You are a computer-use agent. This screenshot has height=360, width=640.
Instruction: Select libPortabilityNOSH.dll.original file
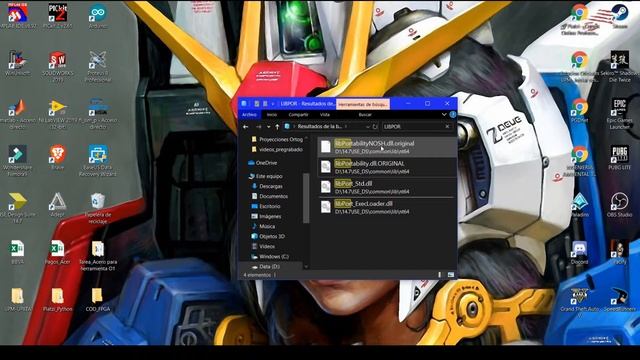387,147
